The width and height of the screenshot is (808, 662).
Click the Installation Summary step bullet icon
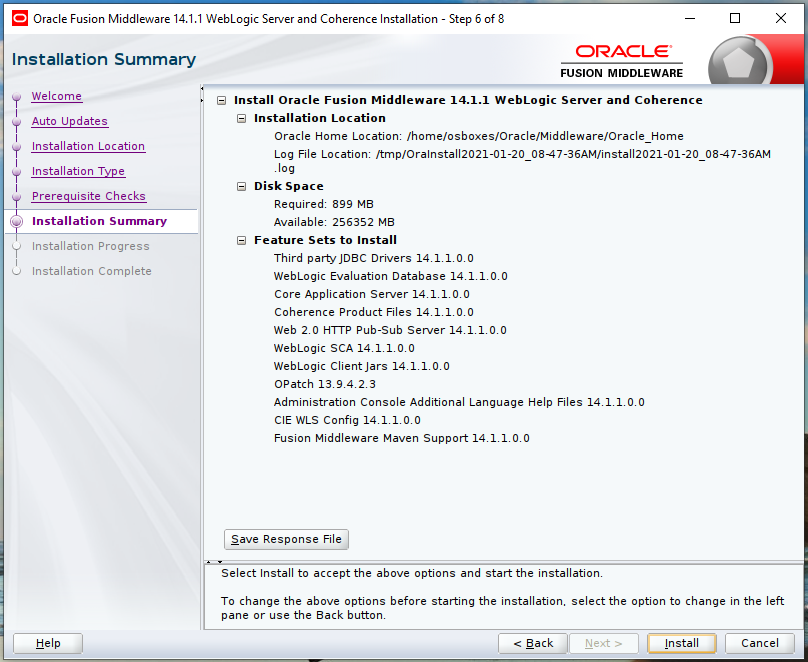pyautogui.click(x=16, y=222)
